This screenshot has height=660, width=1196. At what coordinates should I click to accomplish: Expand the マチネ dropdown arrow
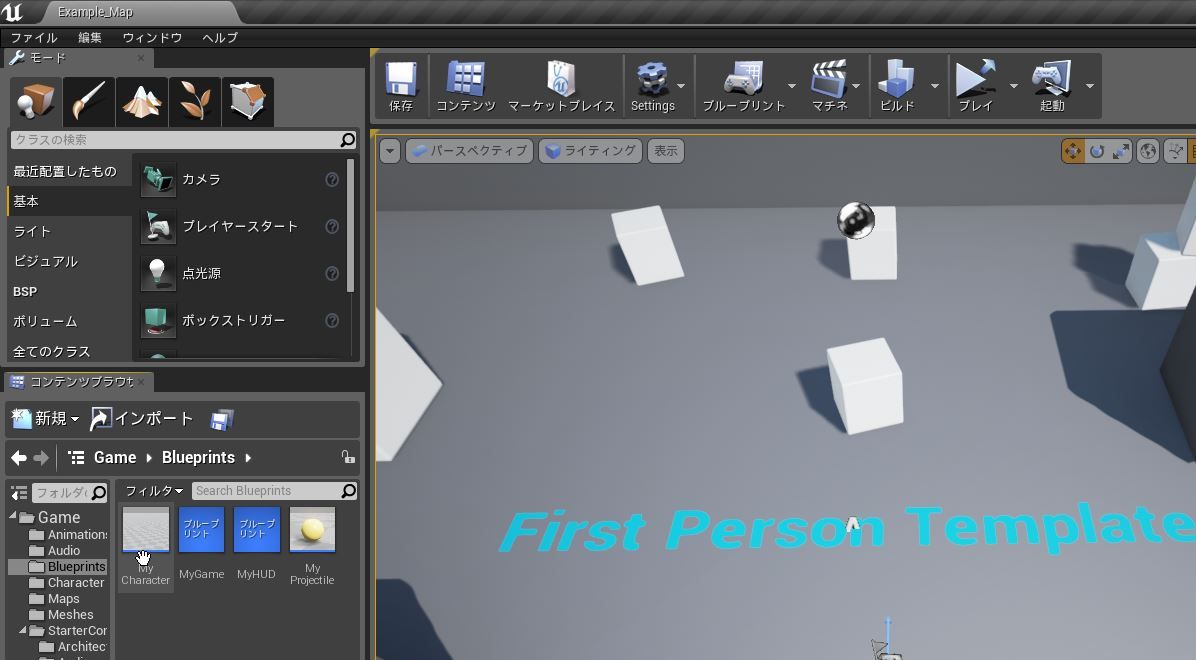pyautogui.click(x=857, y=86)
